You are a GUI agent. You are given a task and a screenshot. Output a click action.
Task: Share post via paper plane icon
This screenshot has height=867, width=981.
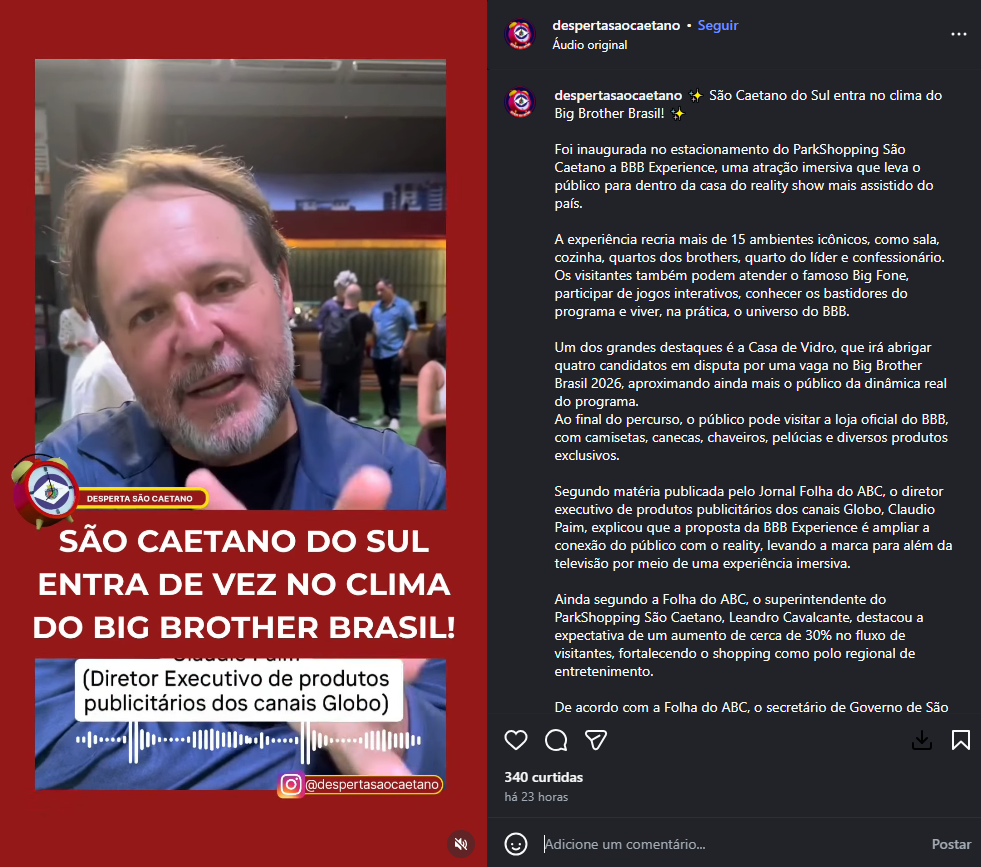596,740
